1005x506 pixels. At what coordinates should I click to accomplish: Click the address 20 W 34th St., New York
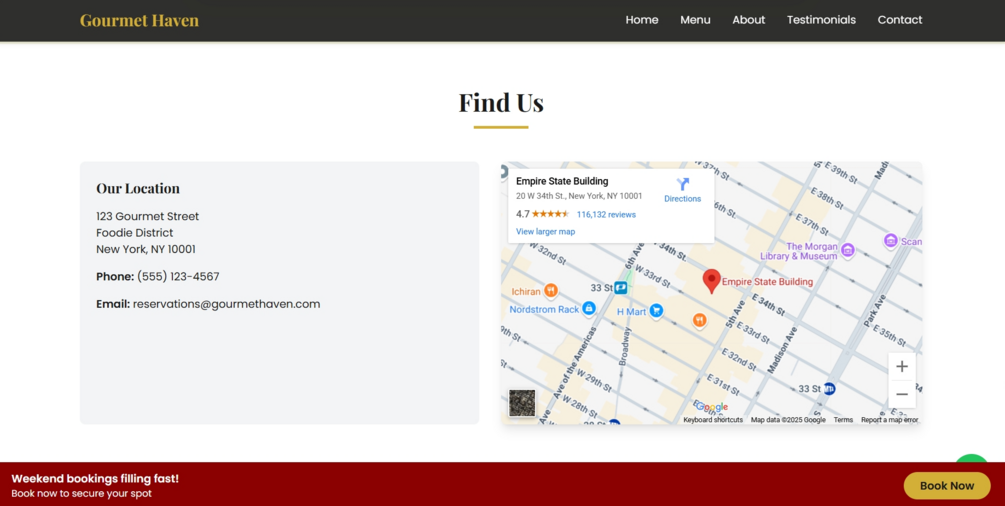click(579, 196)
